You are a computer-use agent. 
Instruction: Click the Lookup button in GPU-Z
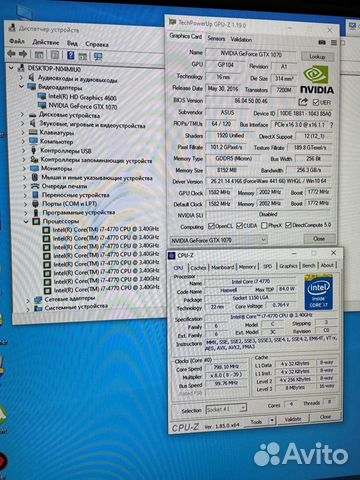point(317,56)
